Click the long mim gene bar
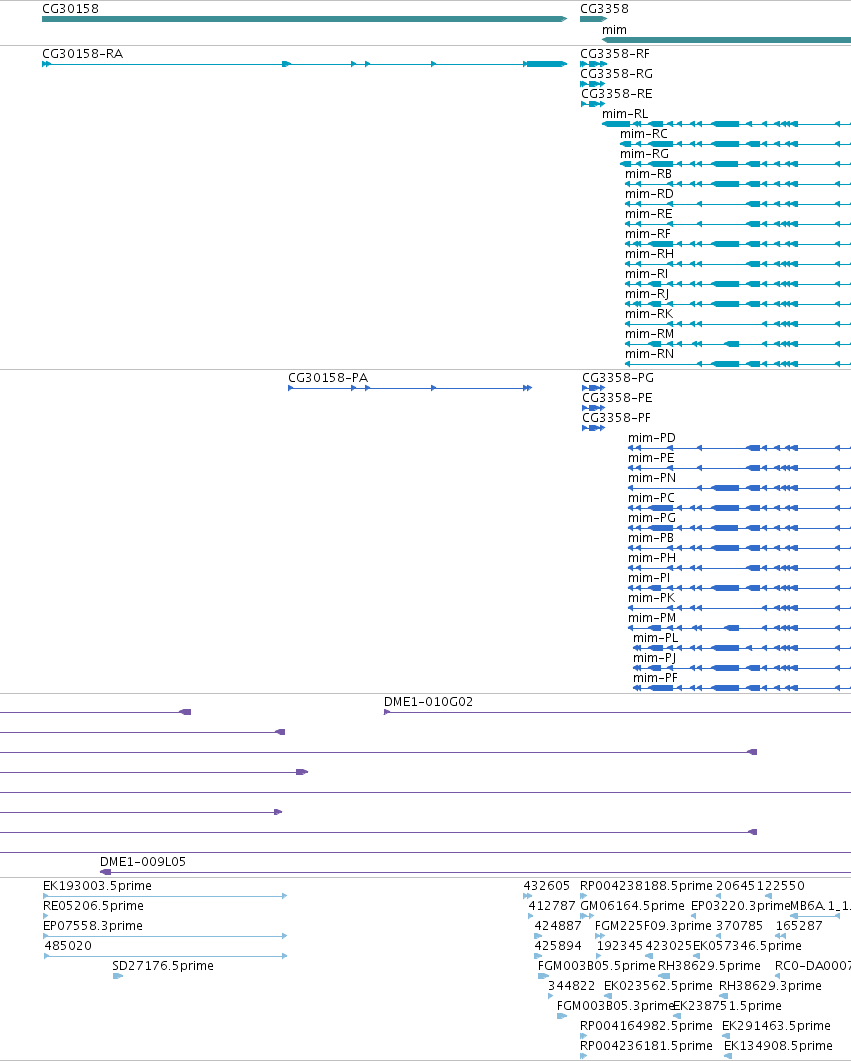Viewport: 851px width, 1061px height. click(x=727, y=40)
